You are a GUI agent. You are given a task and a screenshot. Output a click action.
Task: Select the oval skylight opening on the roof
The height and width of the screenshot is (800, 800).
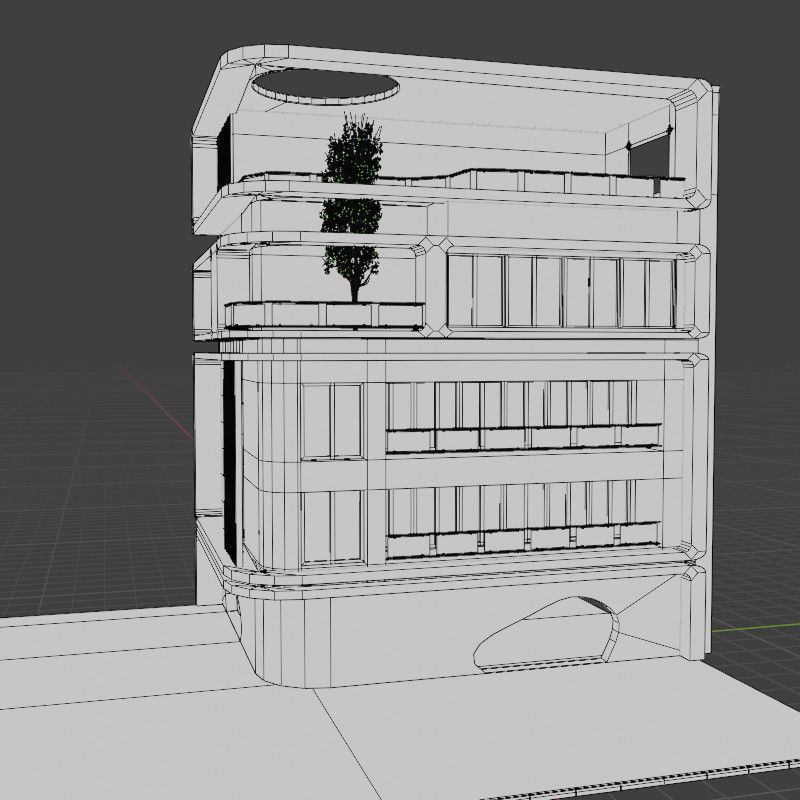325,86
